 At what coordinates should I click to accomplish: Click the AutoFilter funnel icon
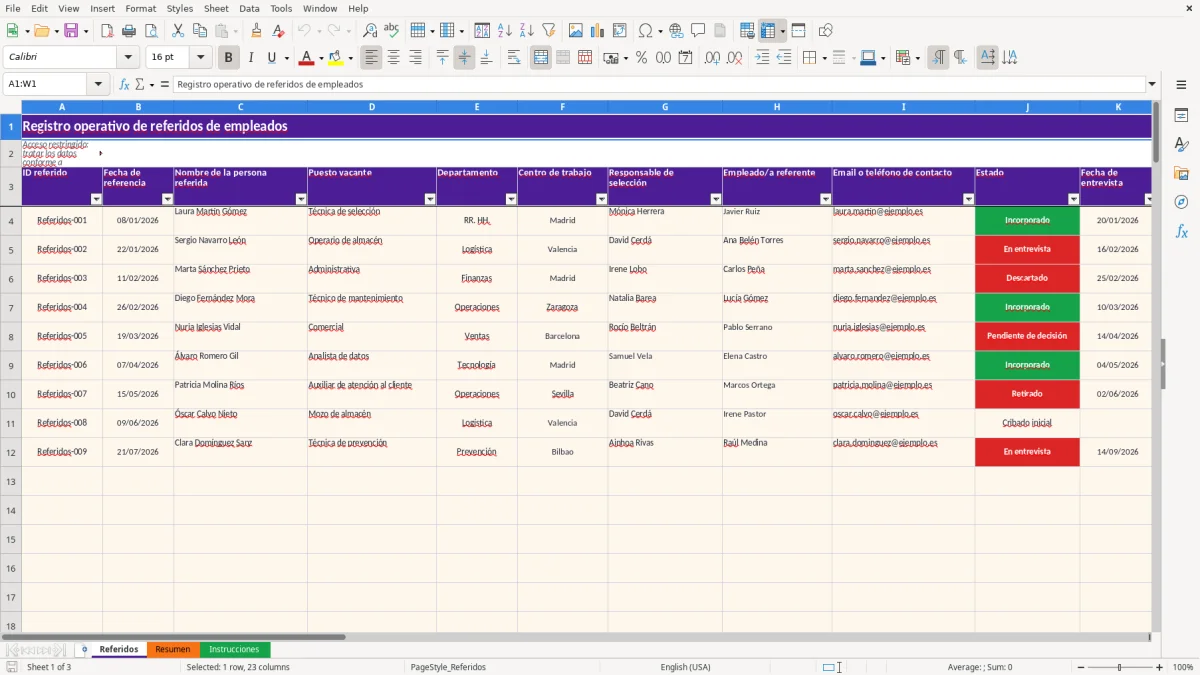point(548,31)
